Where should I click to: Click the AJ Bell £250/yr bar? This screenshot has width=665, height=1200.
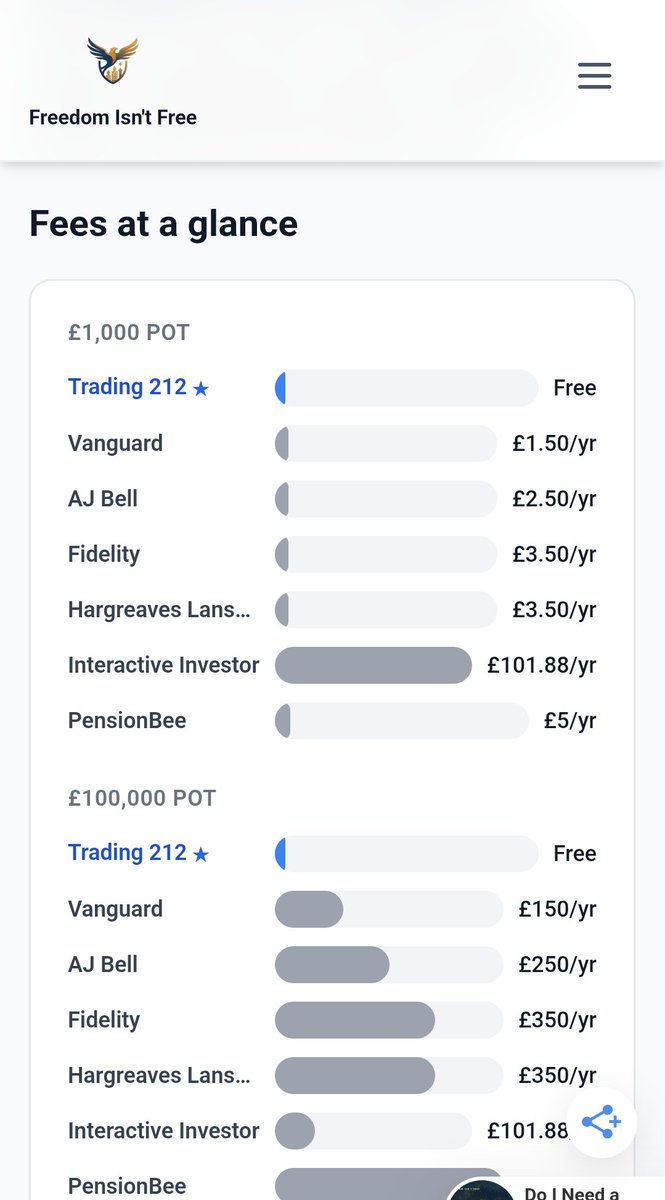389,964
